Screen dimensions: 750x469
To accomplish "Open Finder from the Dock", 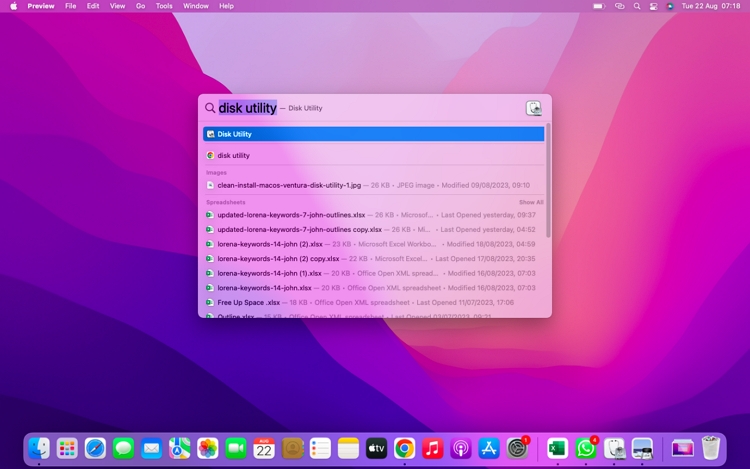I will tap(39, 448).
